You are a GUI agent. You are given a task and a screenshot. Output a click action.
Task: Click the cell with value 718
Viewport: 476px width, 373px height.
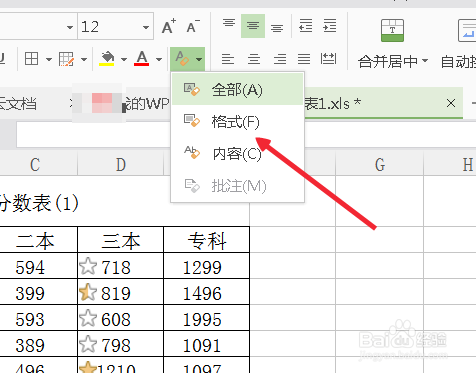(x=121, y=266)
